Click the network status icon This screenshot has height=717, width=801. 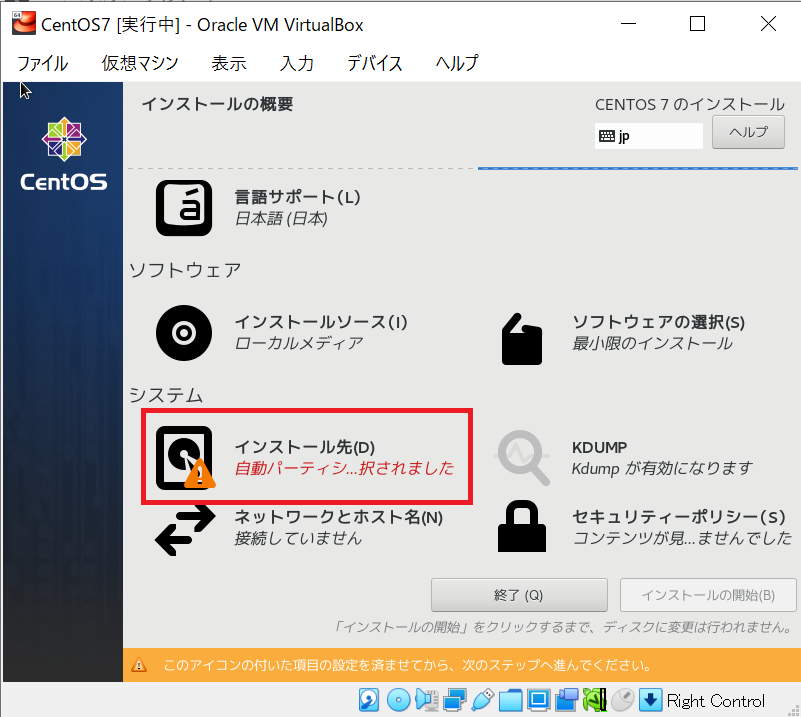[454, 700]
